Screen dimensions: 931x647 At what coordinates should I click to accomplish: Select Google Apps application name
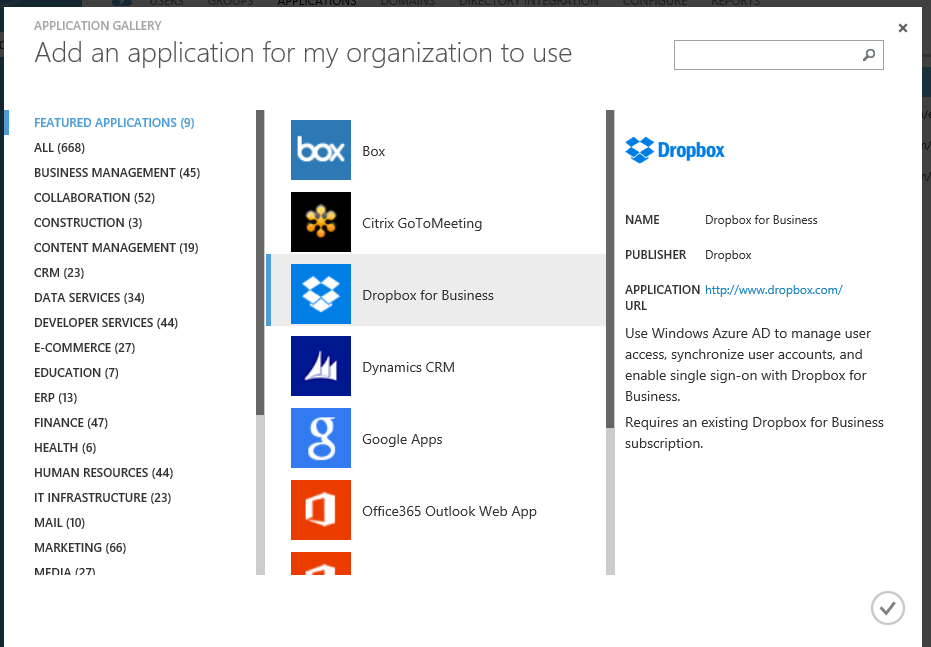pyautogui.click(x=402, y=439)
